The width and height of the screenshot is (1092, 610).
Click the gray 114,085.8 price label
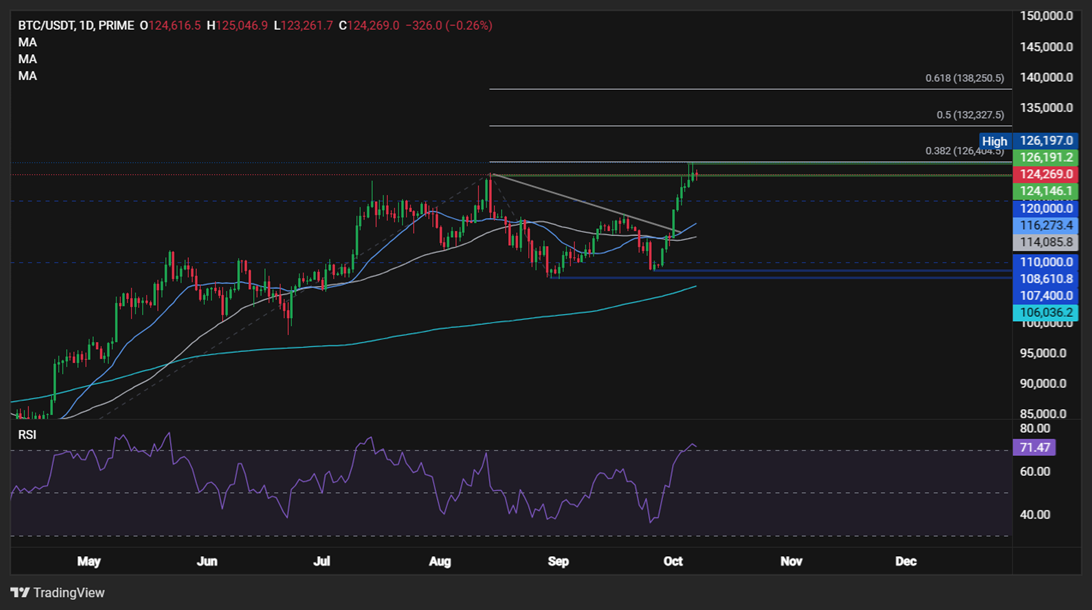point(1047,242)
